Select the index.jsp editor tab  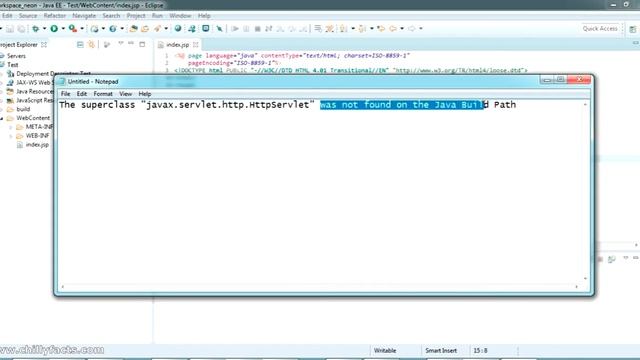178,44
